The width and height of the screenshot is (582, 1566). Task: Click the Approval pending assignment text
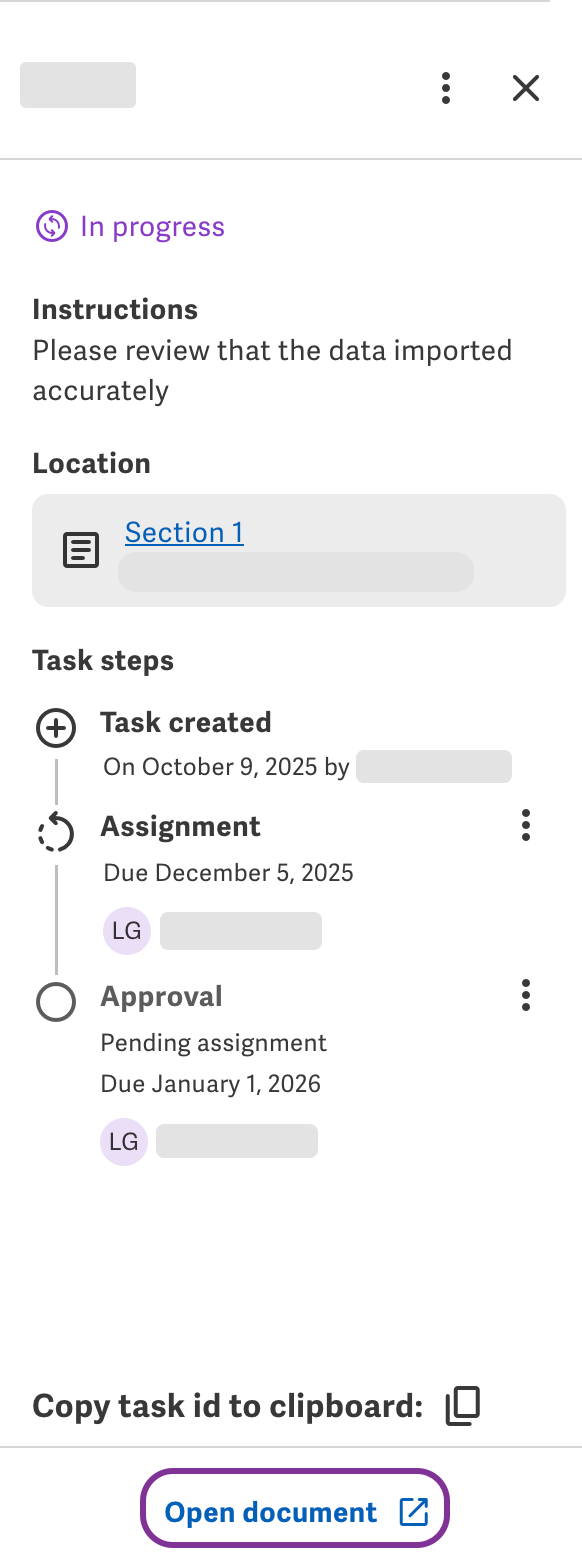[213, 1042]
